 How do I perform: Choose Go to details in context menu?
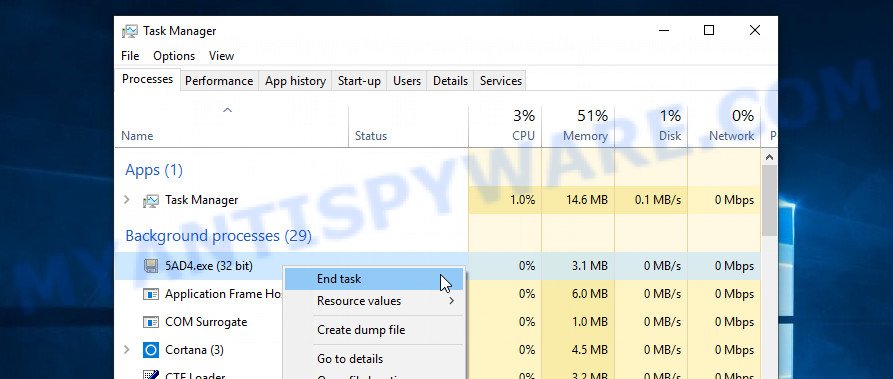pos(374,358)
